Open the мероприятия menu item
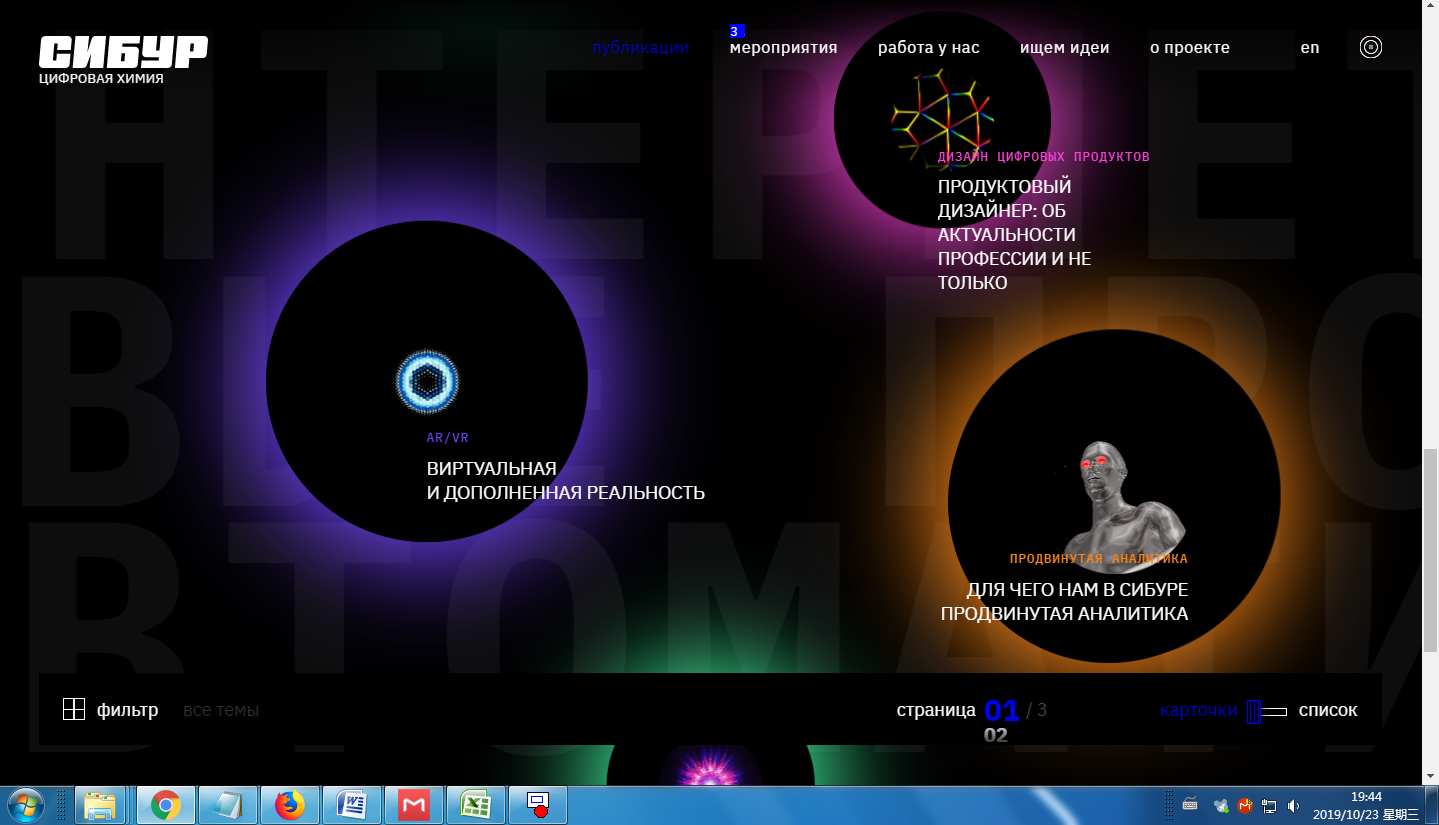1439x825 pixels. click(783, 47)
